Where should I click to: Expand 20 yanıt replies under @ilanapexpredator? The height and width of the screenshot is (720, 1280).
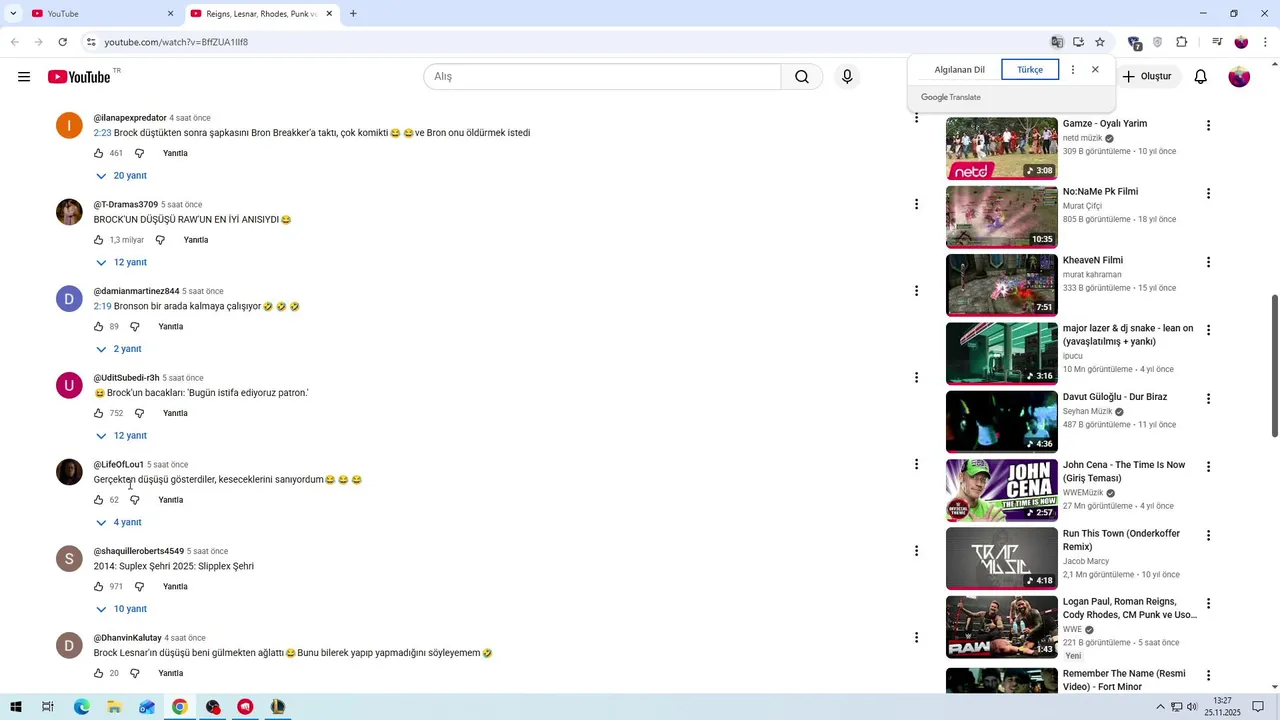click(x=121, y=176)
